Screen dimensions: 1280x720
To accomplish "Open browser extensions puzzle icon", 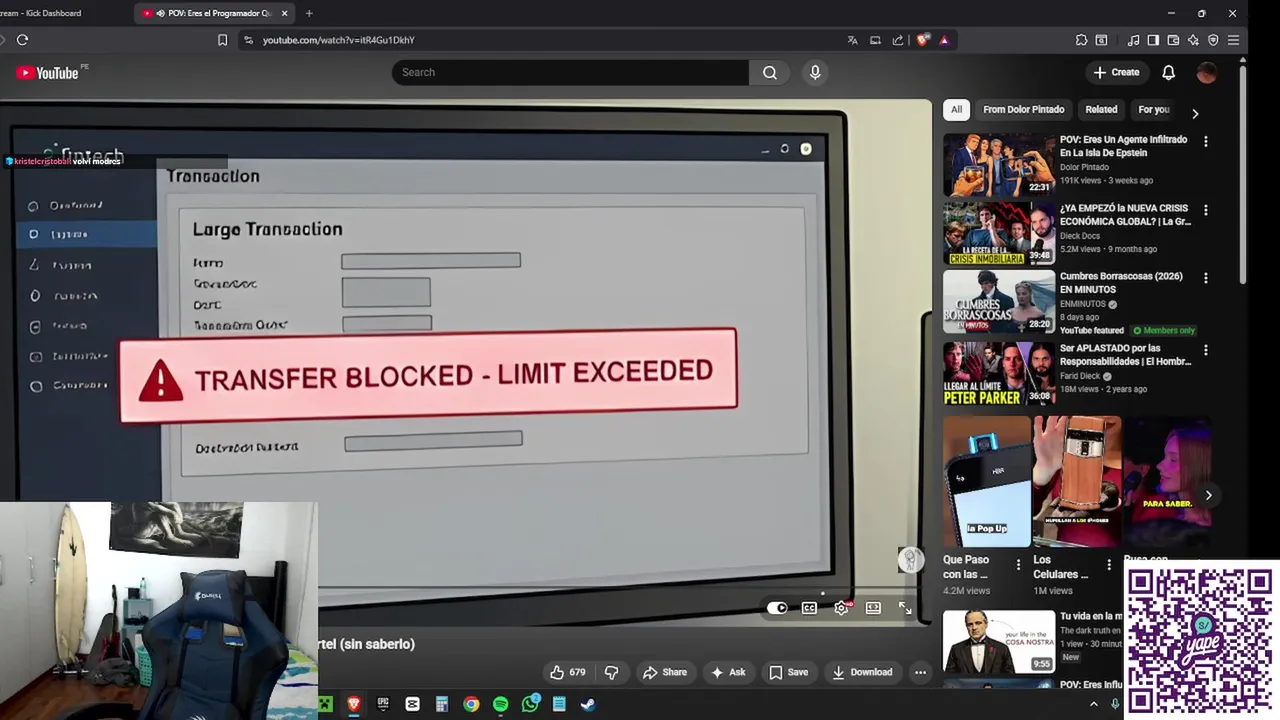I will tap(1081, 40).
